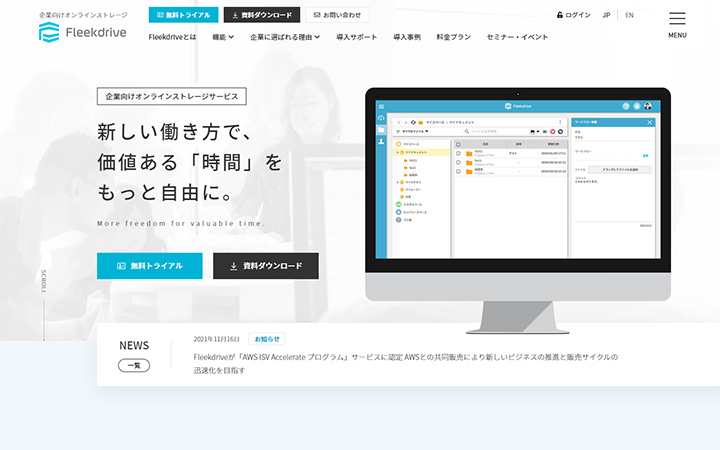Click the large hero 無料トライアル button
The image size is (720, 450).
[x=150, y=266]
